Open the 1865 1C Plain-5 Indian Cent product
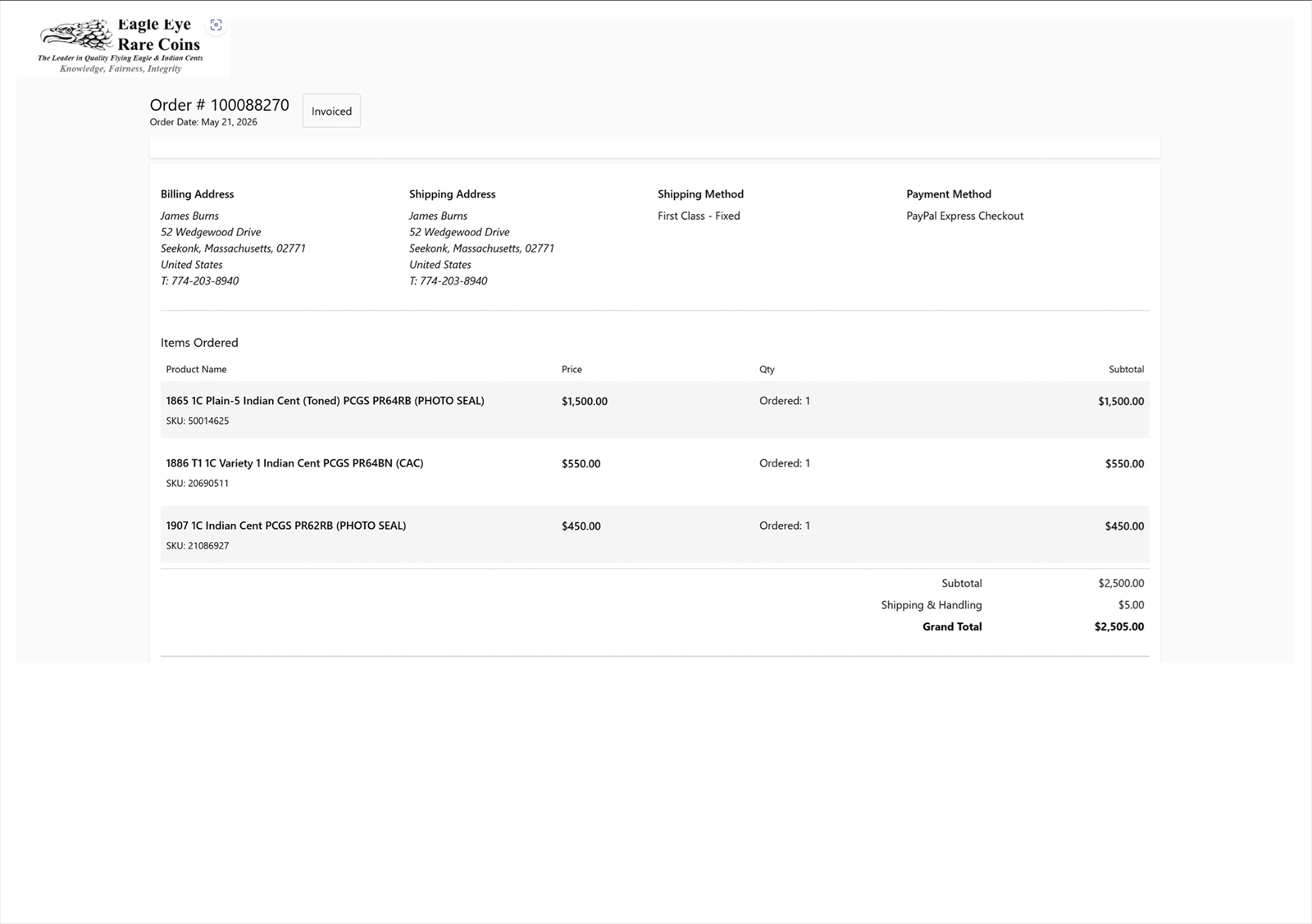The image size is (1312, 924). coord(325,401)
